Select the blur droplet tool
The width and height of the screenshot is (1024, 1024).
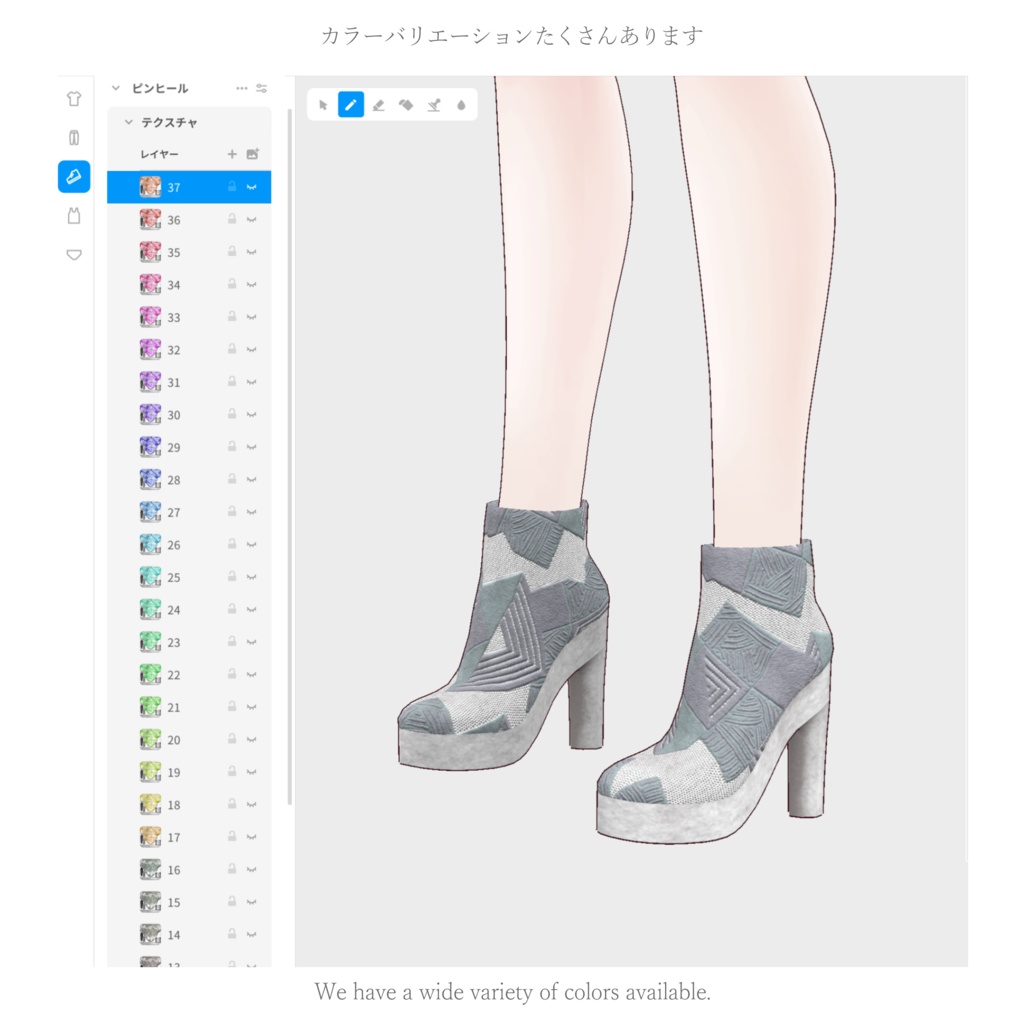click(x=461, y=104)
